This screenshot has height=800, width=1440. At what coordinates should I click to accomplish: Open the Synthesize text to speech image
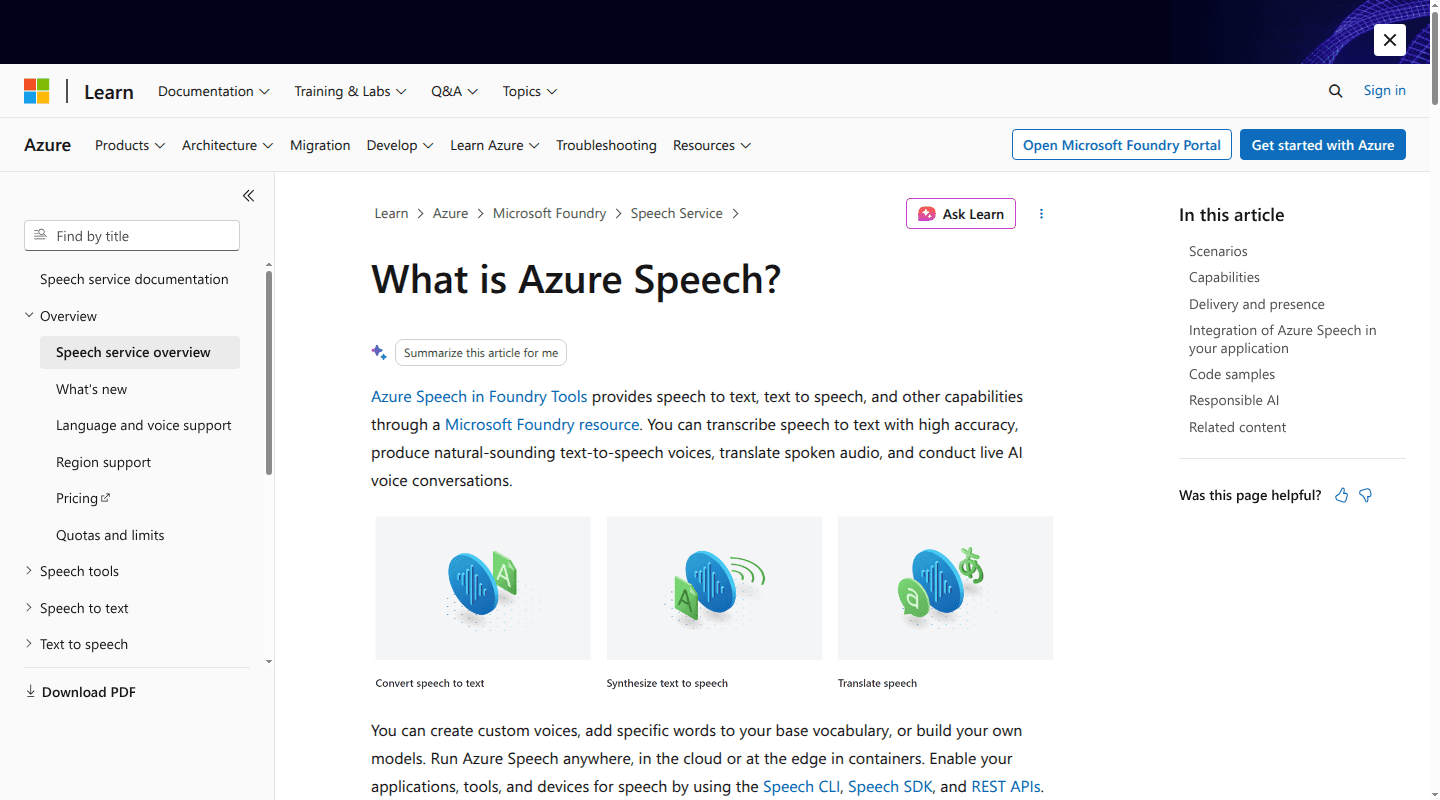714,588
